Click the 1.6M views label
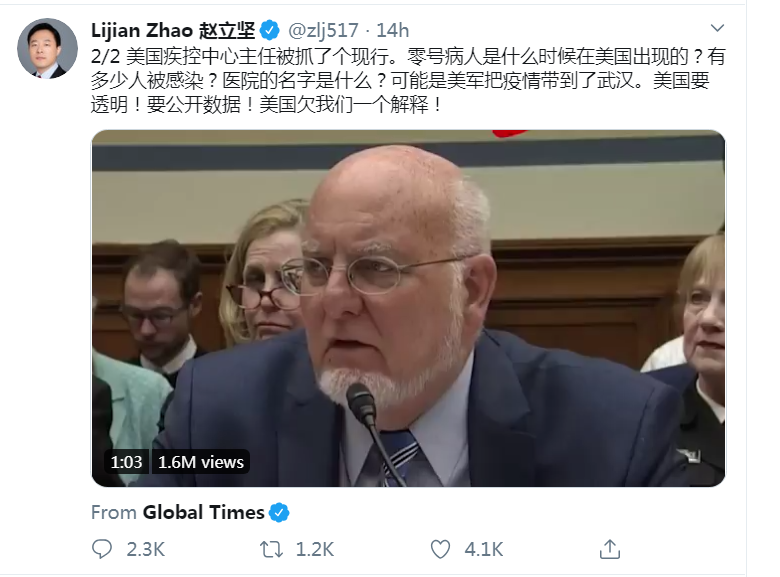 click(200, 462)
